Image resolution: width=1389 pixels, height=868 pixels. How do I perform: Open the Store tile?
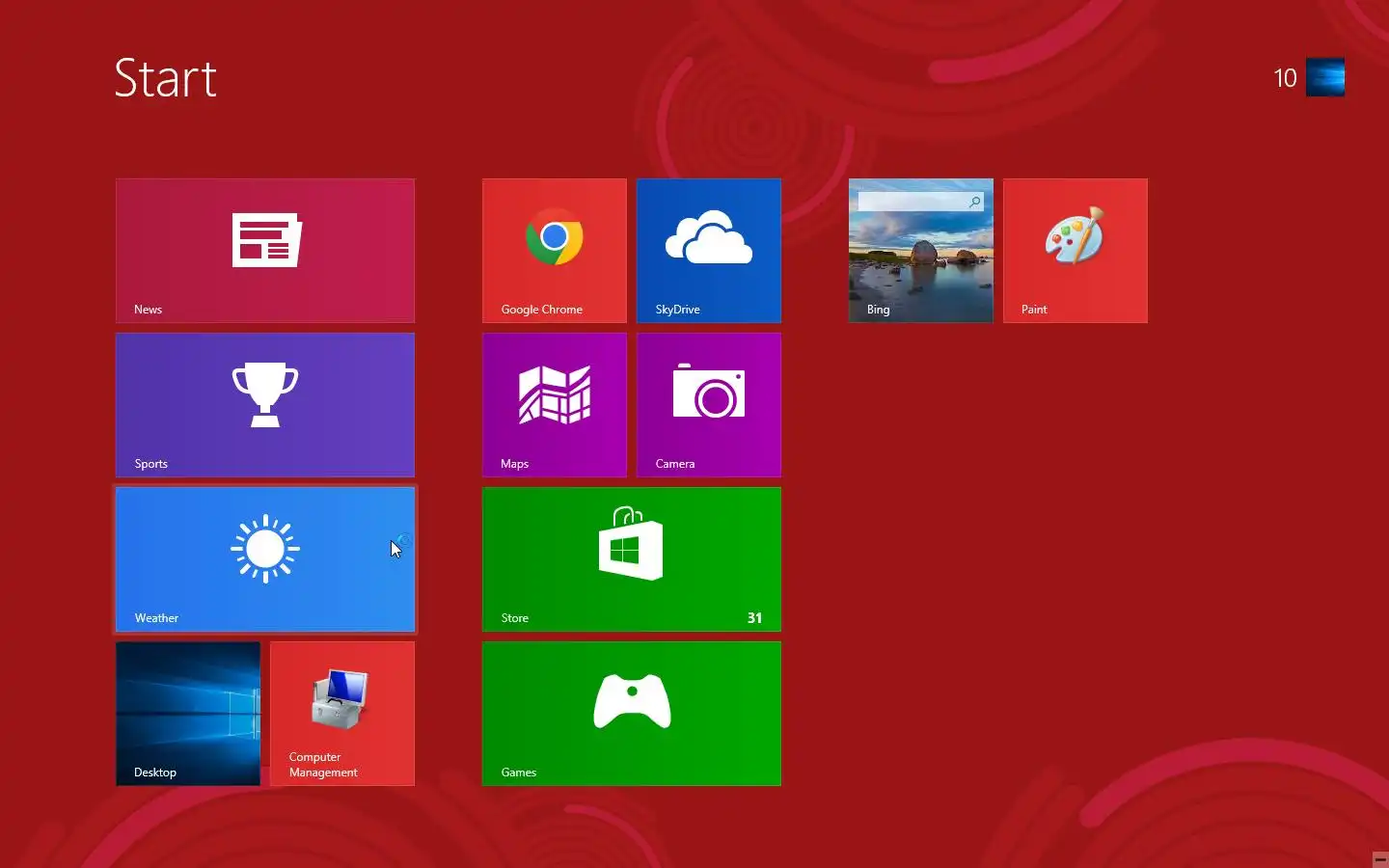[x=632, y=559]
